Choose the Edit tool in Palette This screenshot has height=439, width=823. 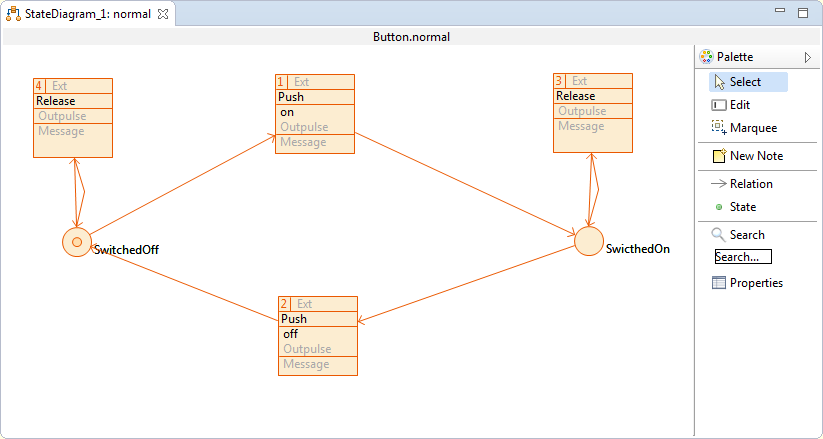tap(739, 105)
